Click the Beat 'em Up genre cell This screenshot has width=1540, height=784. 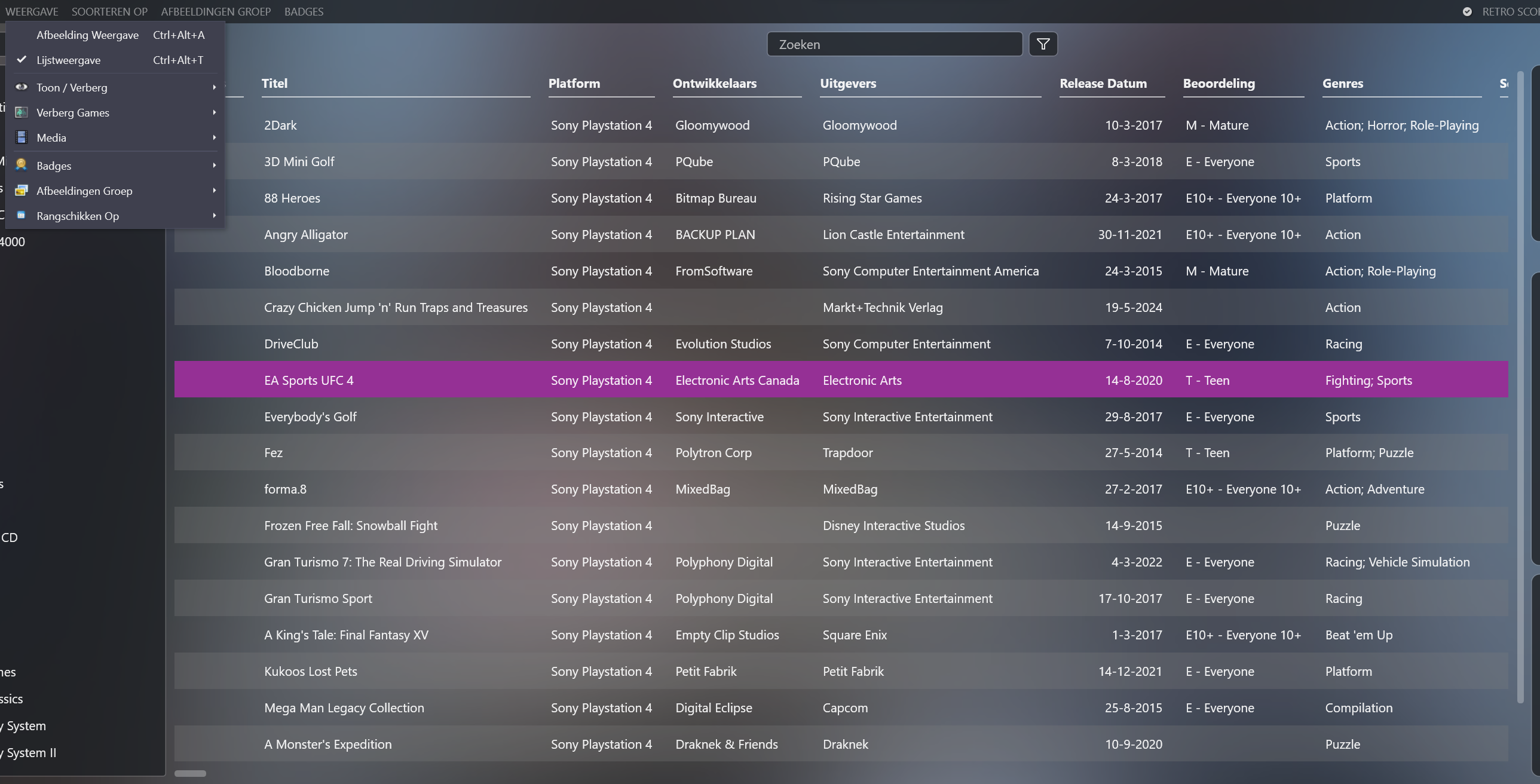[1358, 635]
